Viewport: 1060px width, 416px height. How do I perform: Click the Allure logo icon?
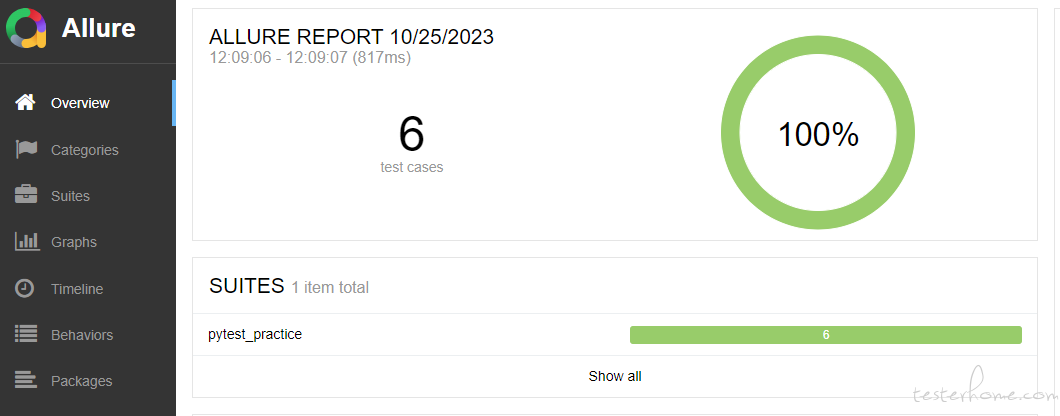click(26, 28)
